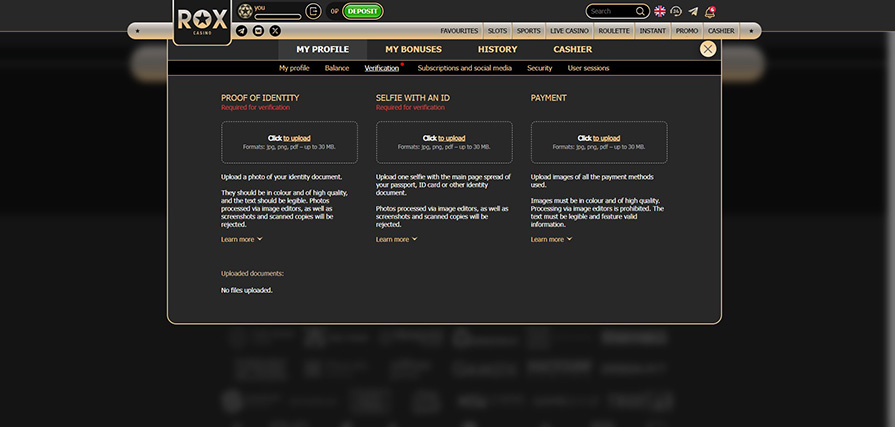
Task: Open Sports in navigation bar
Action: click(x=529, y=31)
